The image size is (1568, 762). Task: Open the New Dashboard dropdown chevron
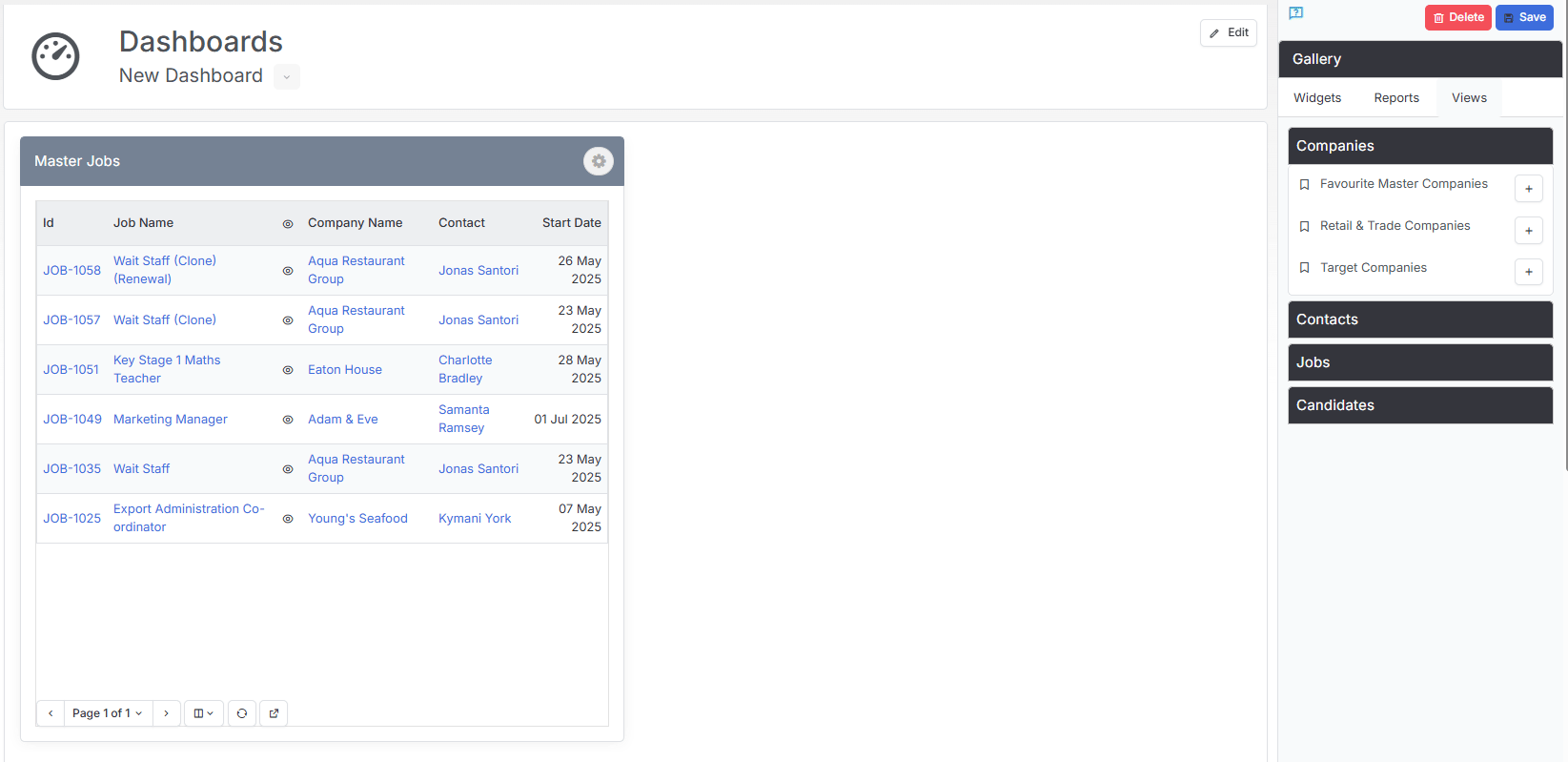pos(287,77)
